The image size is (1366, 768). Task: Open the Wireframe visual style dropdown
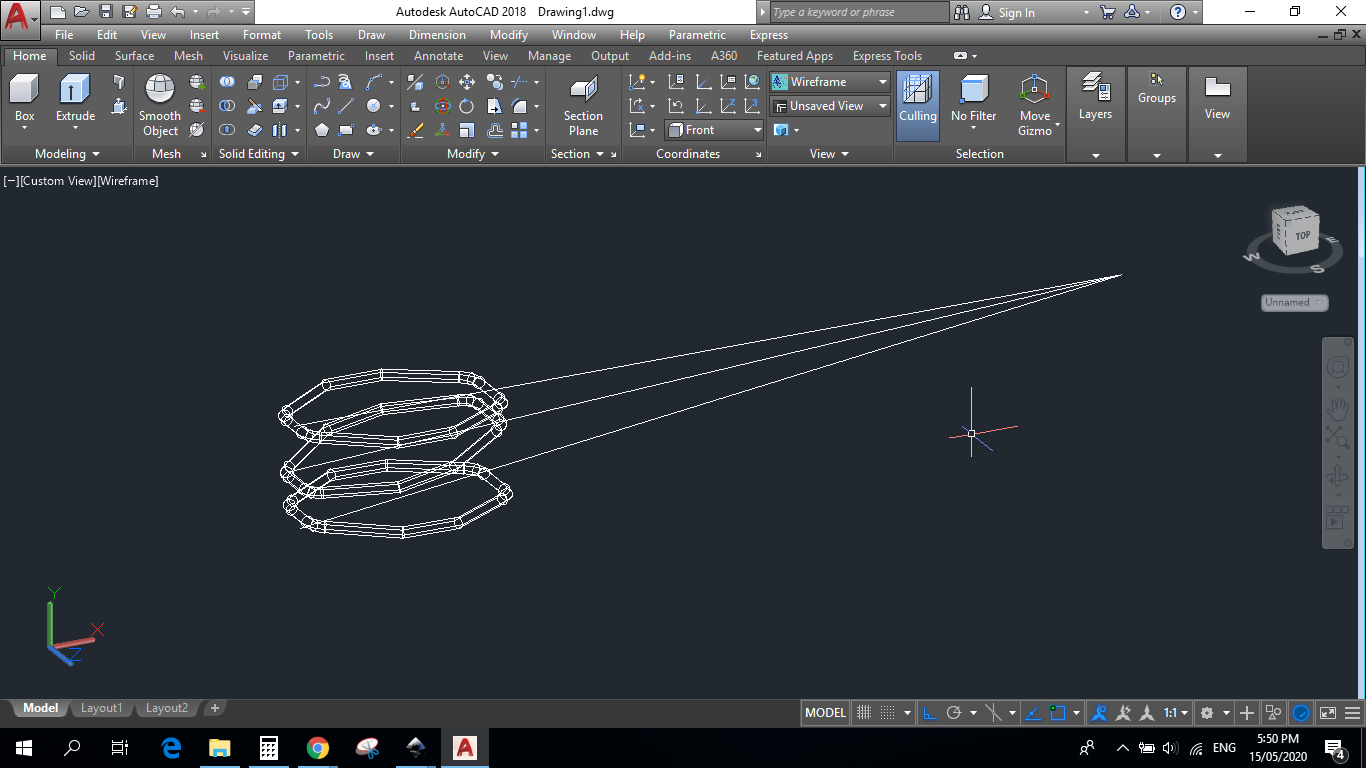coord(830,82)
